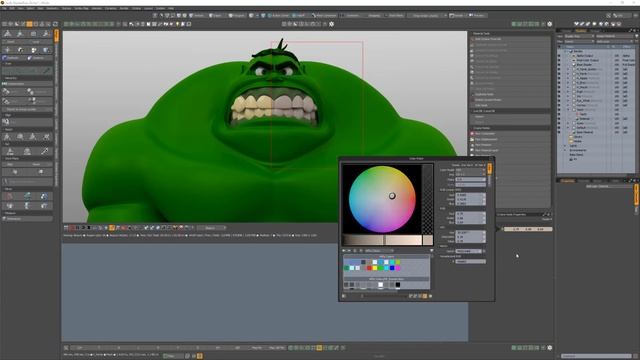
Task: Toggle visibility of the Final Color Output layer
Action: coord(559,60)
